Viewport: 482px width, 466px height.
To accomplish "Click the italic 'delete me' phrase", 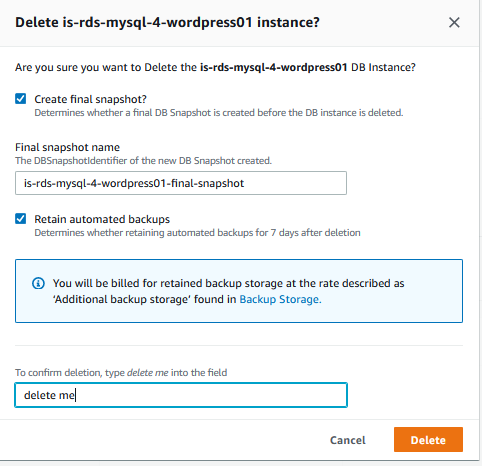I will pos(148,372).
